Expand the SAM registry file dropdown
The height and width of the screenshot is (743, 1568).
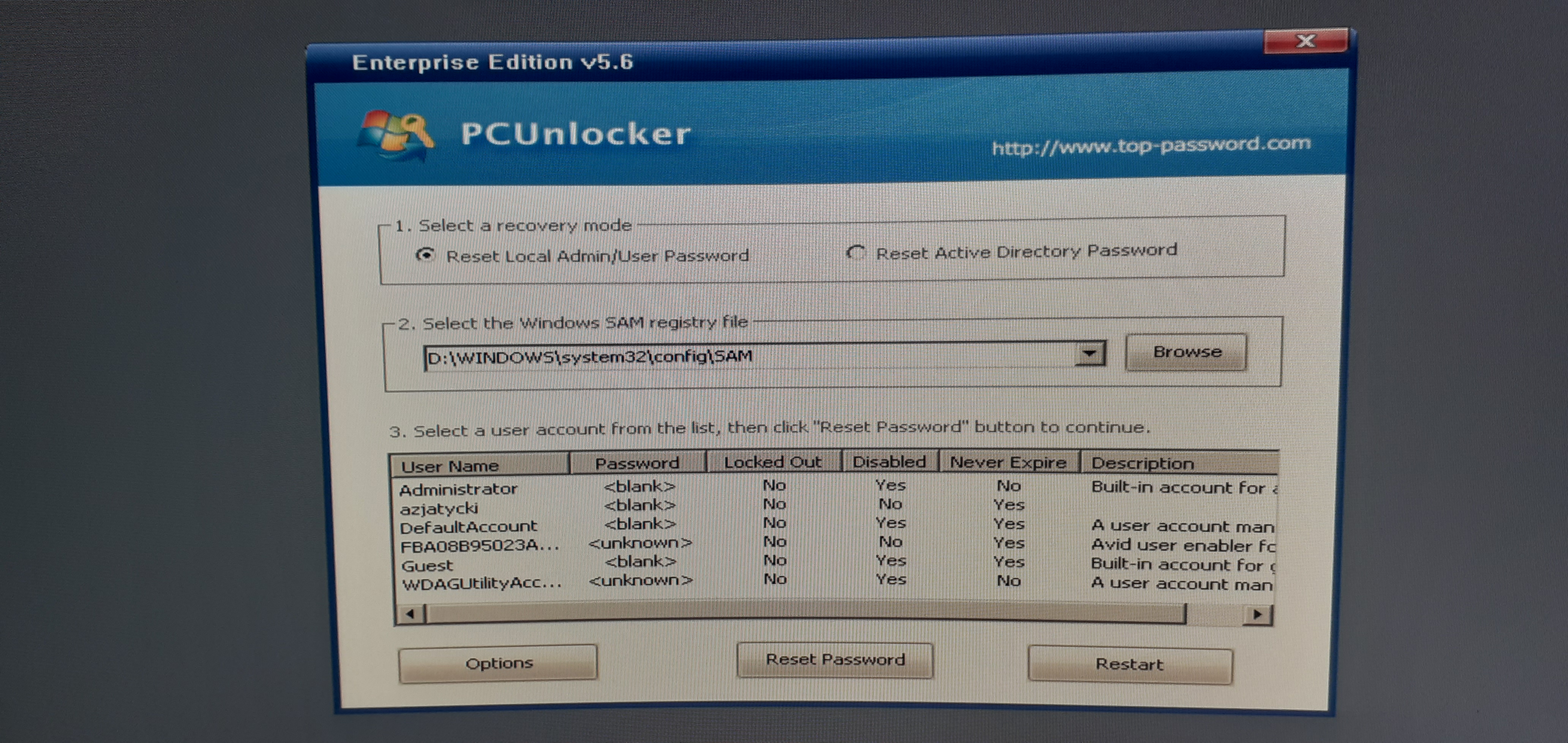pos(1089,353)
